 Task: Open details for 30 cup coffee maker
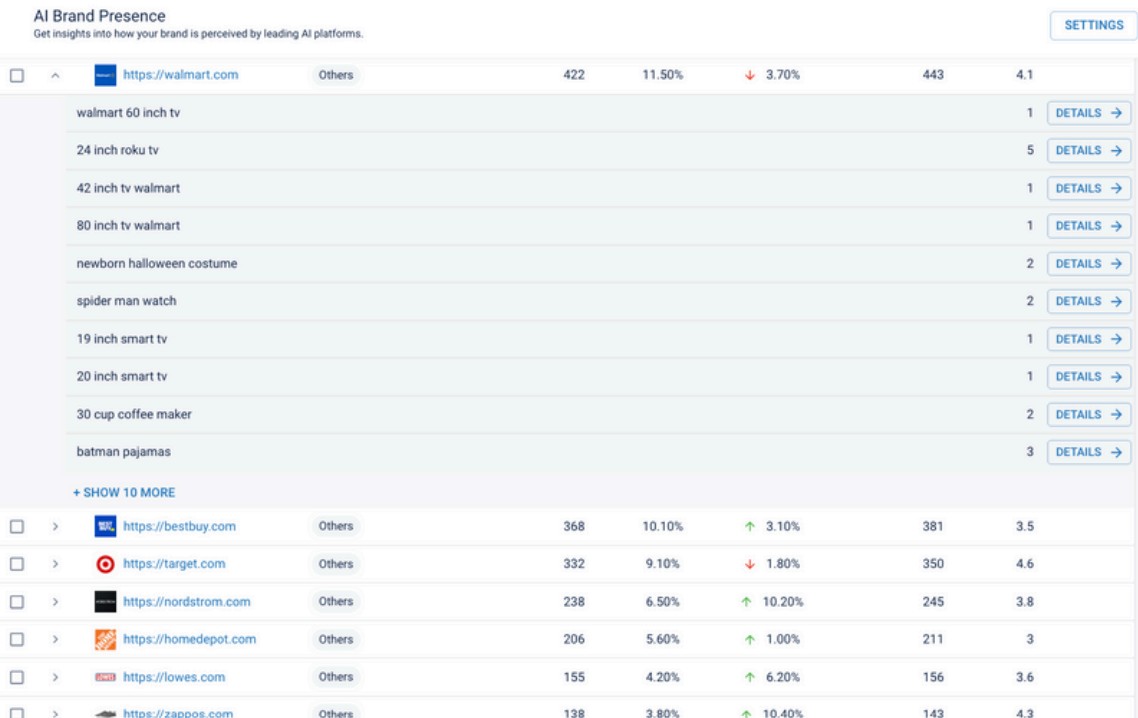1089,415
